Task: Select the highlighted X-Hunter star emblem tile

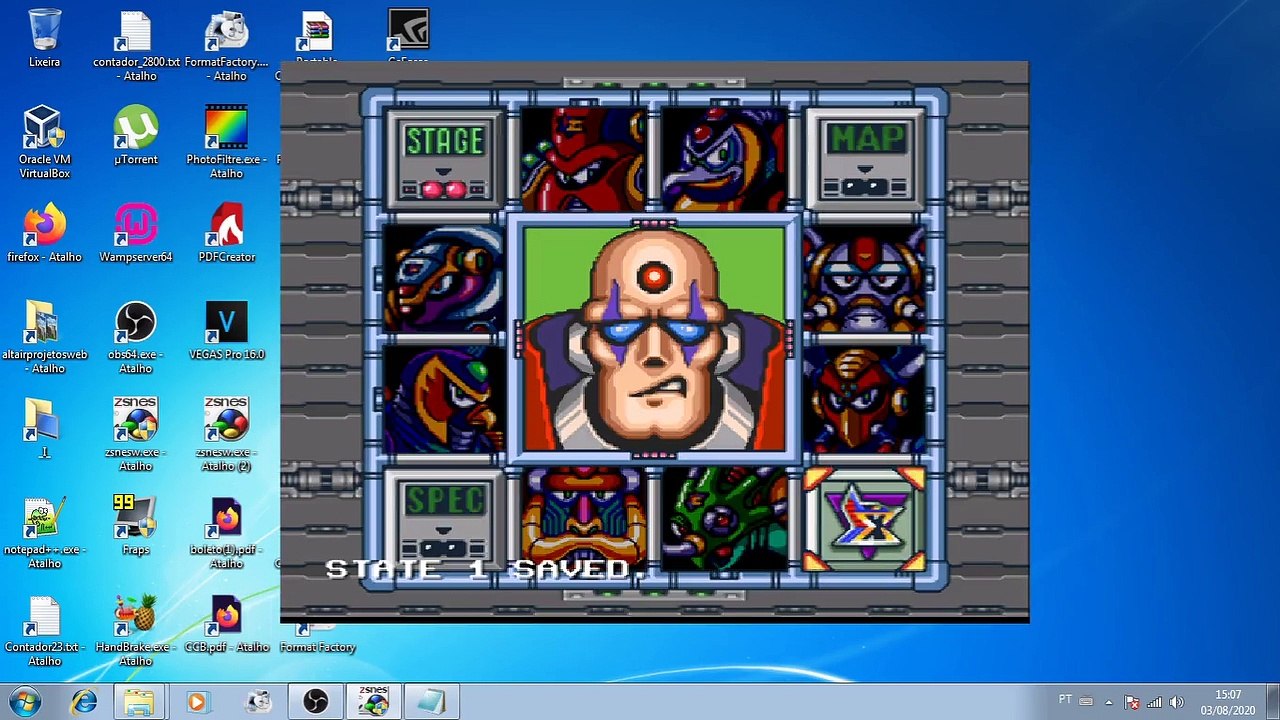Action: pyautogui.click(x=866, y=519)
